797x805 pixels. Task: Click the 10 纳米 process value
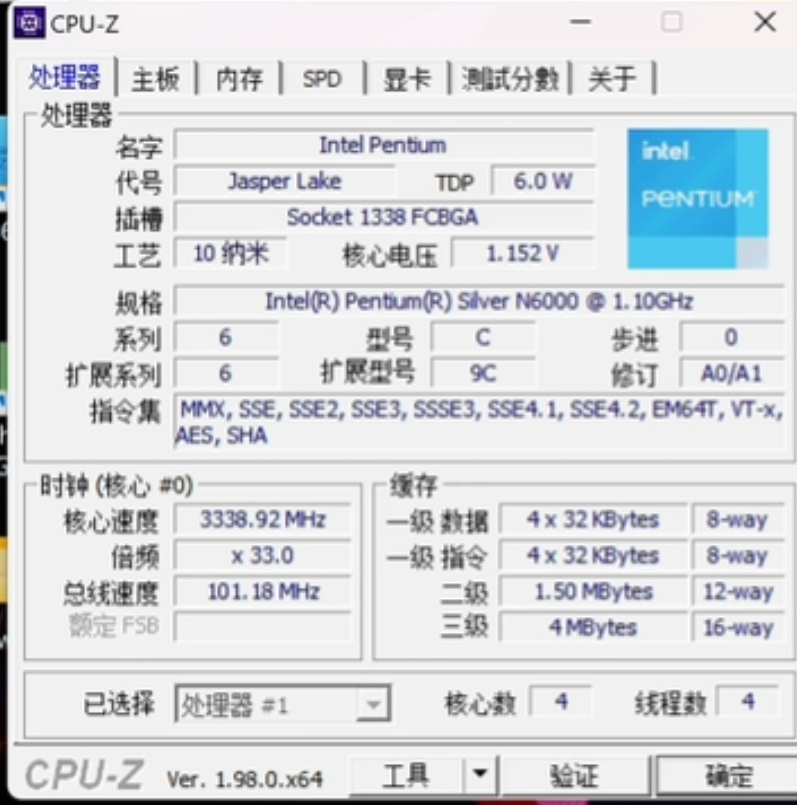click(x=230, y=253)
